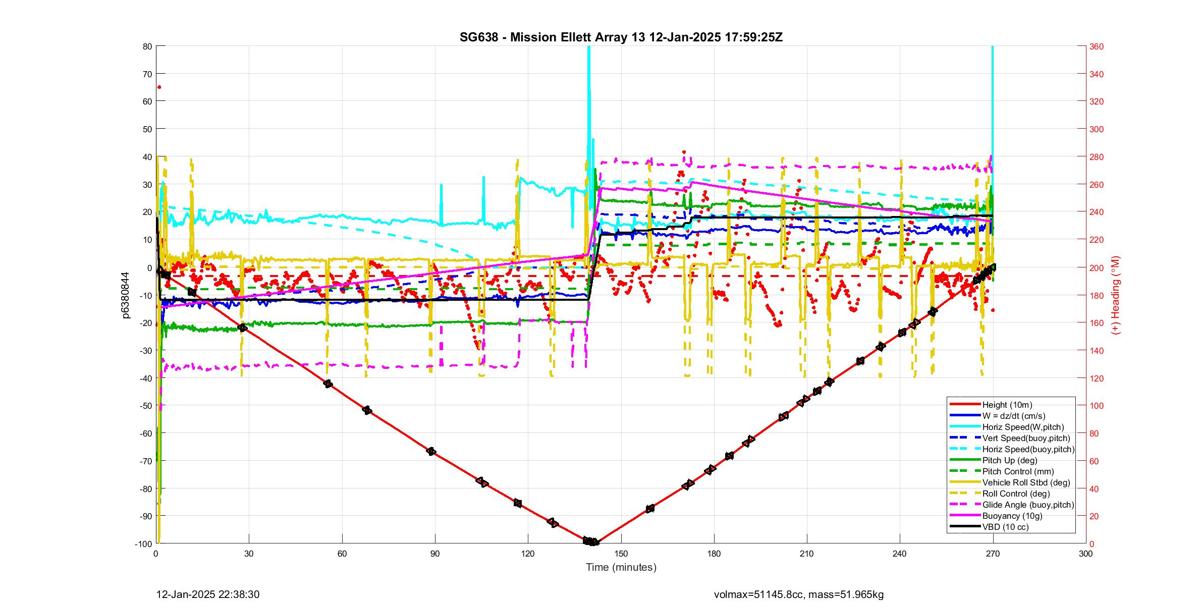Click the plot title SG638 Mission Ellett Array 13
The image size is (1200, 611).
click(620, 37)
